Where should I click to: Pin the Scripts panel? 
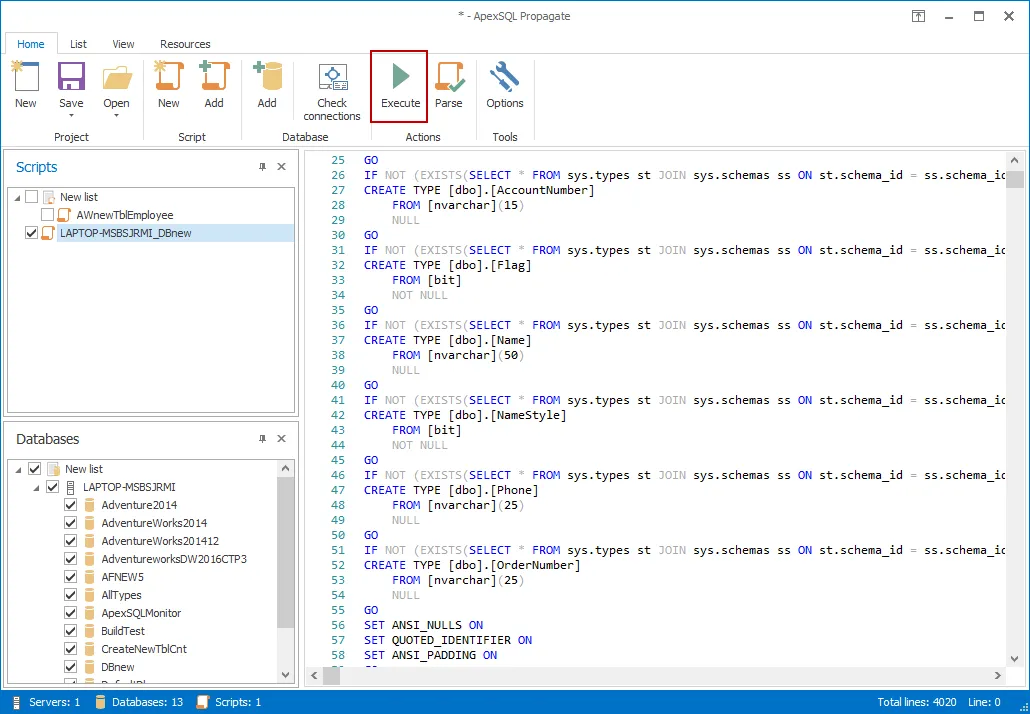pos(262,167)
